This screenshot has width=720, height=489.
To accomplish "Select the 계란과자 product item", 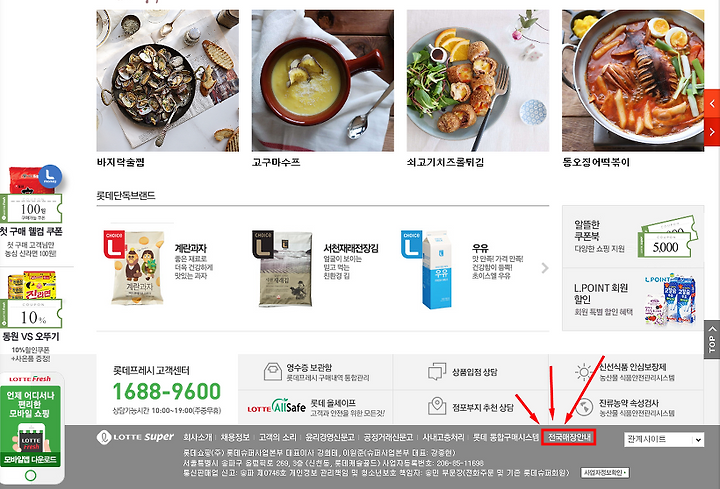I will coord(158,268).
